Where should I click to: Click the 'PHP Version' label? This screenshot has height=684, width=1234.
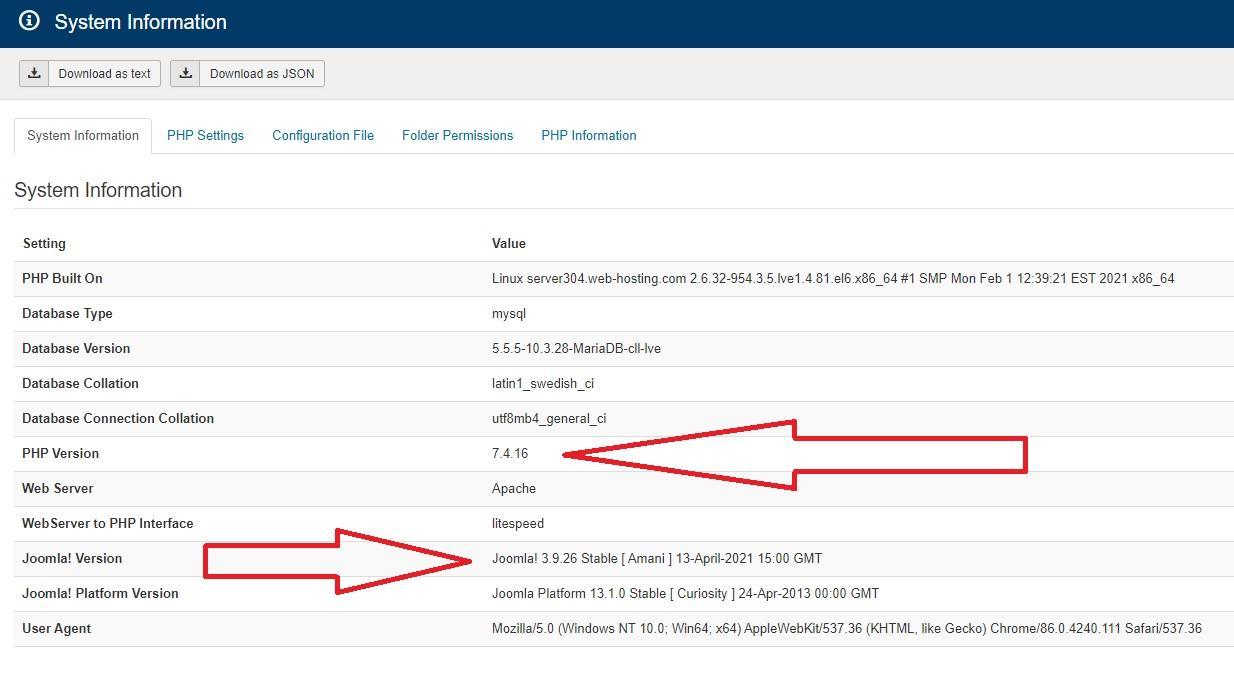60,453
